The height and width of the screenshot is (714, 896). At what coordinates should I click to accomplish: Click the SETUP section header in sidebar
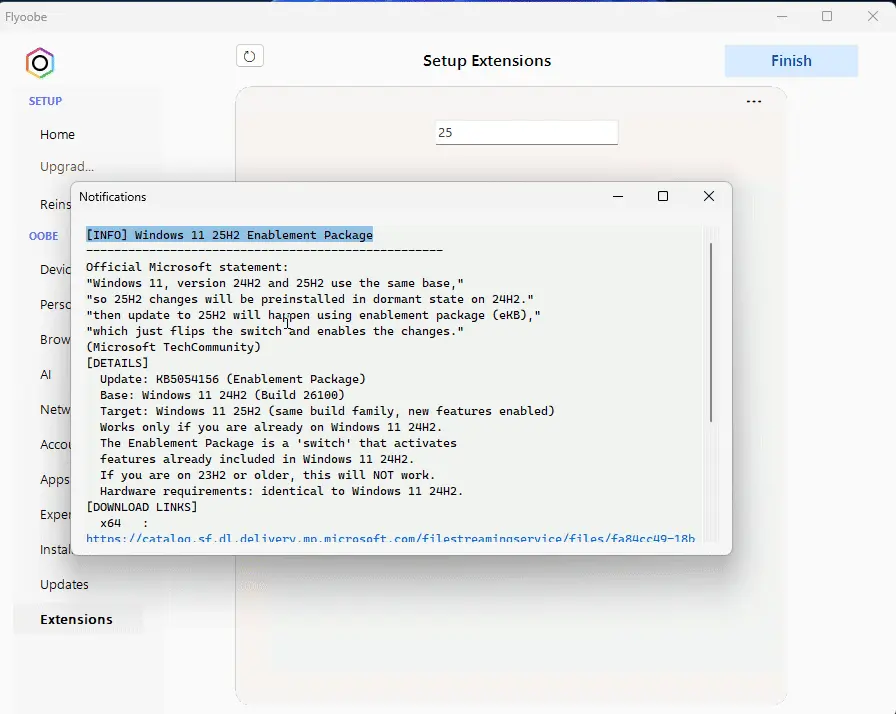coord(45,101)
